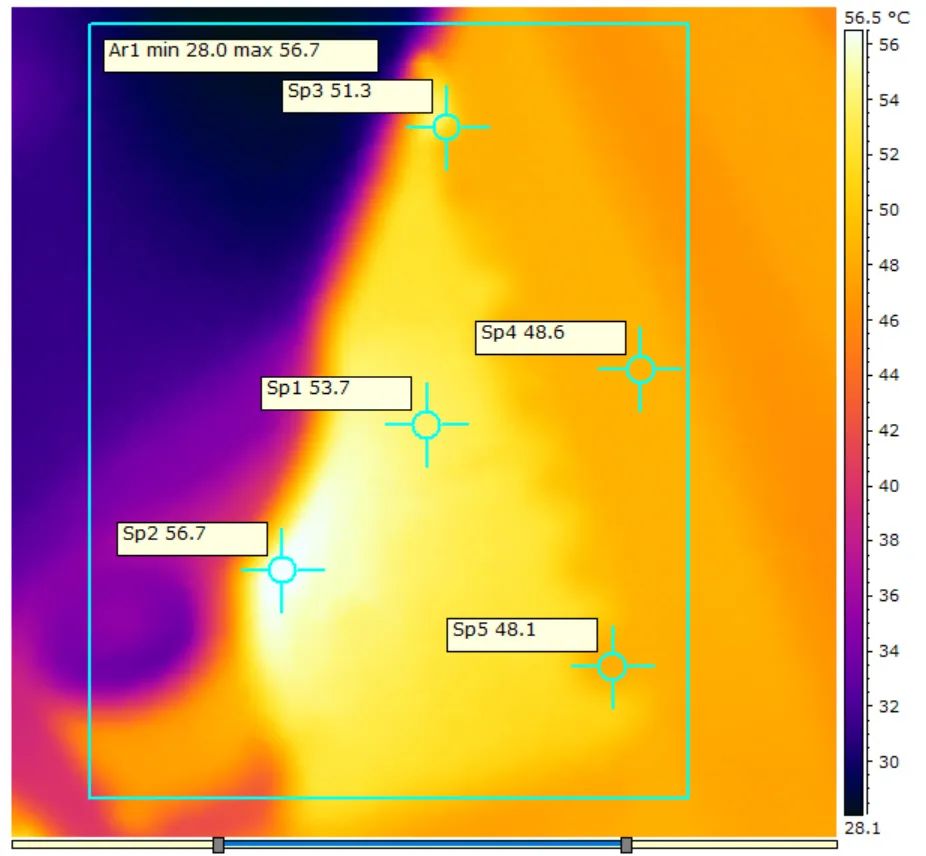Click the 'Sp5 48.1' label box
This screenshot has height=856, width=926.
click(522, 634)
